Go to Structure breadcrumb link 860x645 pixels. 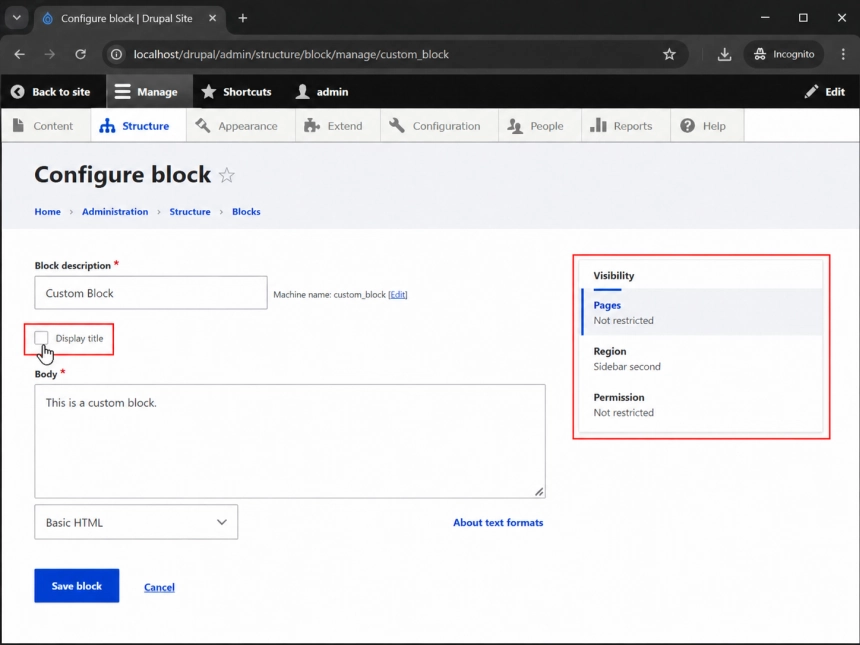tap(190, 212)
